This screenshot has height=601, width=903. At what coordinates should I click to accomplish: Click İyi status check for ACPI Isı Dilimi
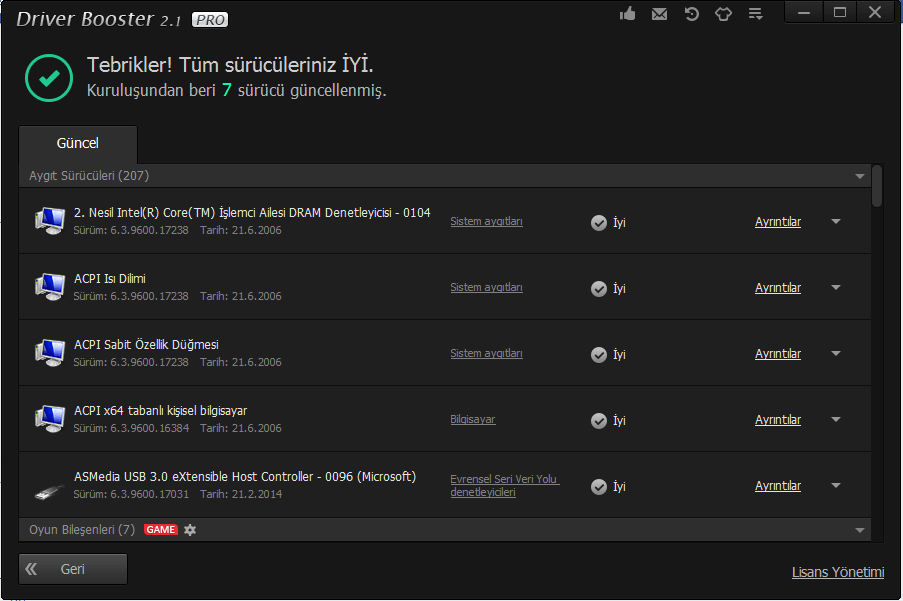tap(599, 288)
